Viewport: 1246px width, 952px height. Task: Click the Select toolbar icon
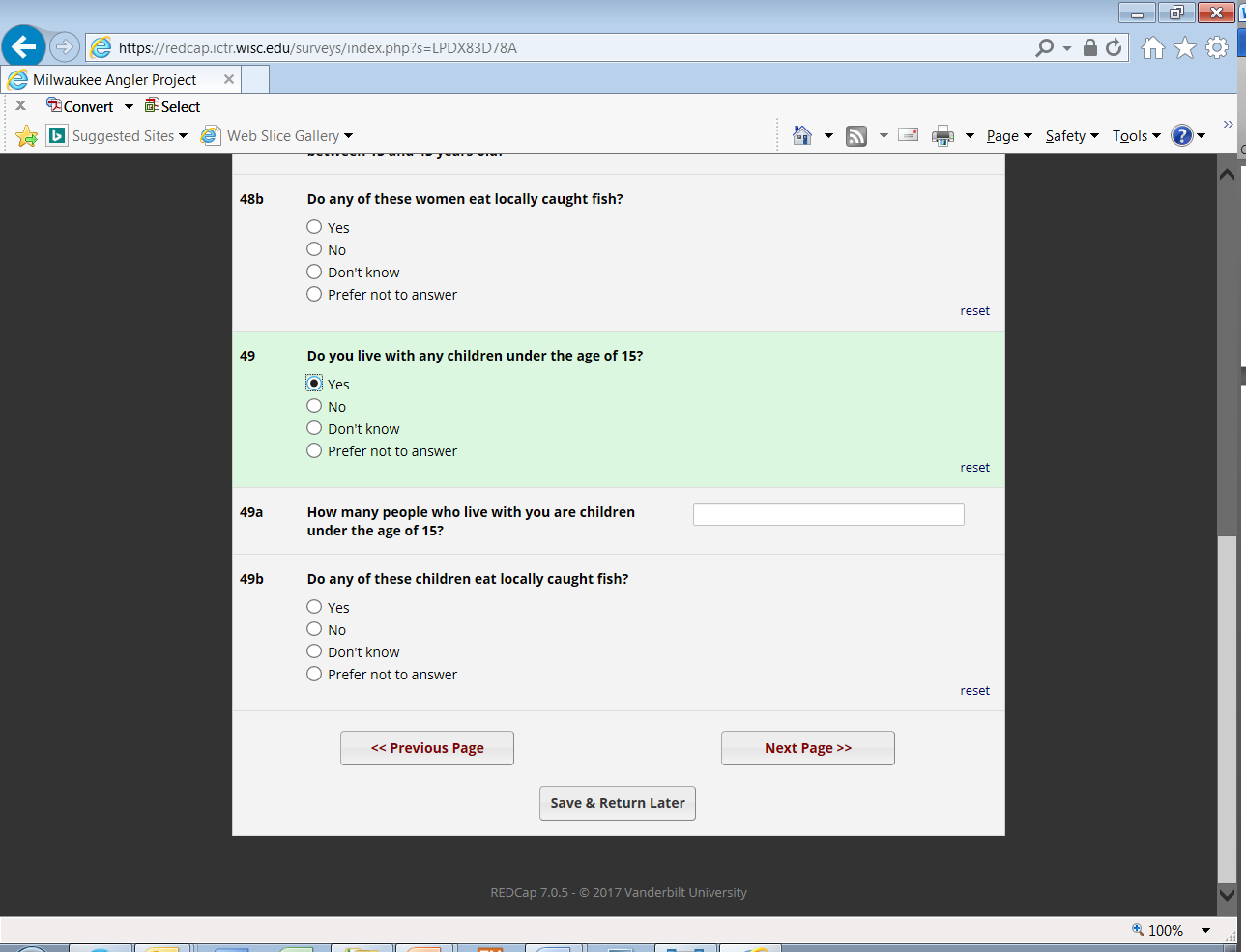coord(152,105)
